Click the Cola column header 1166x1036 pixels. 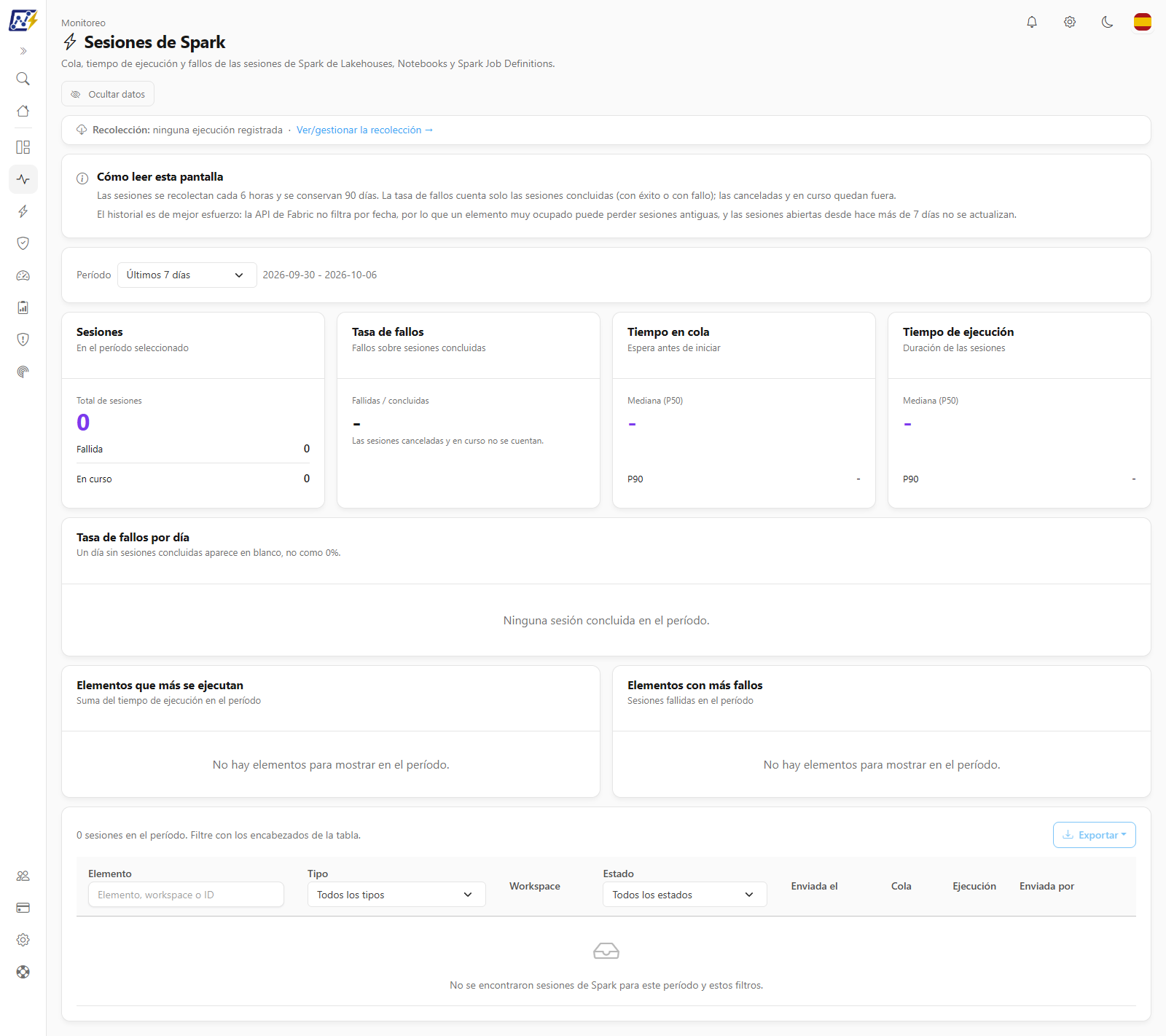pos(901,886)
